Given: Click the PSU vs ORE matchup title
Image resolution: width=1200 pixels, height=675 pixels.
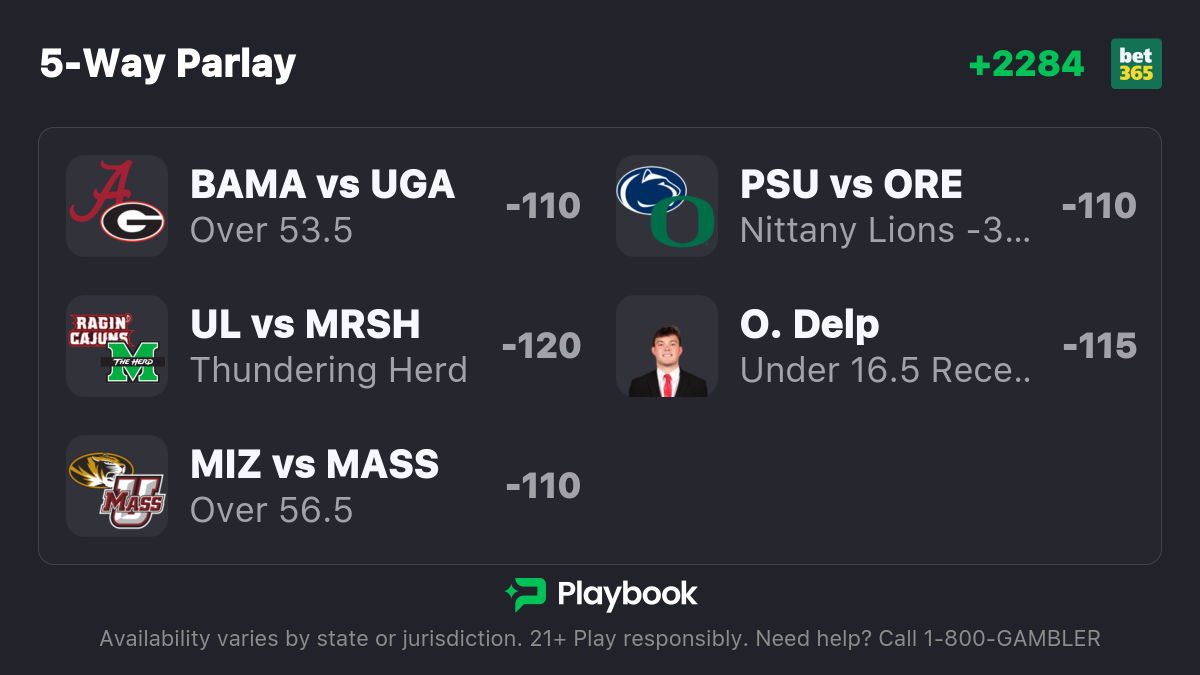Looking at the screenshot, I should click(x=851, y=185).
